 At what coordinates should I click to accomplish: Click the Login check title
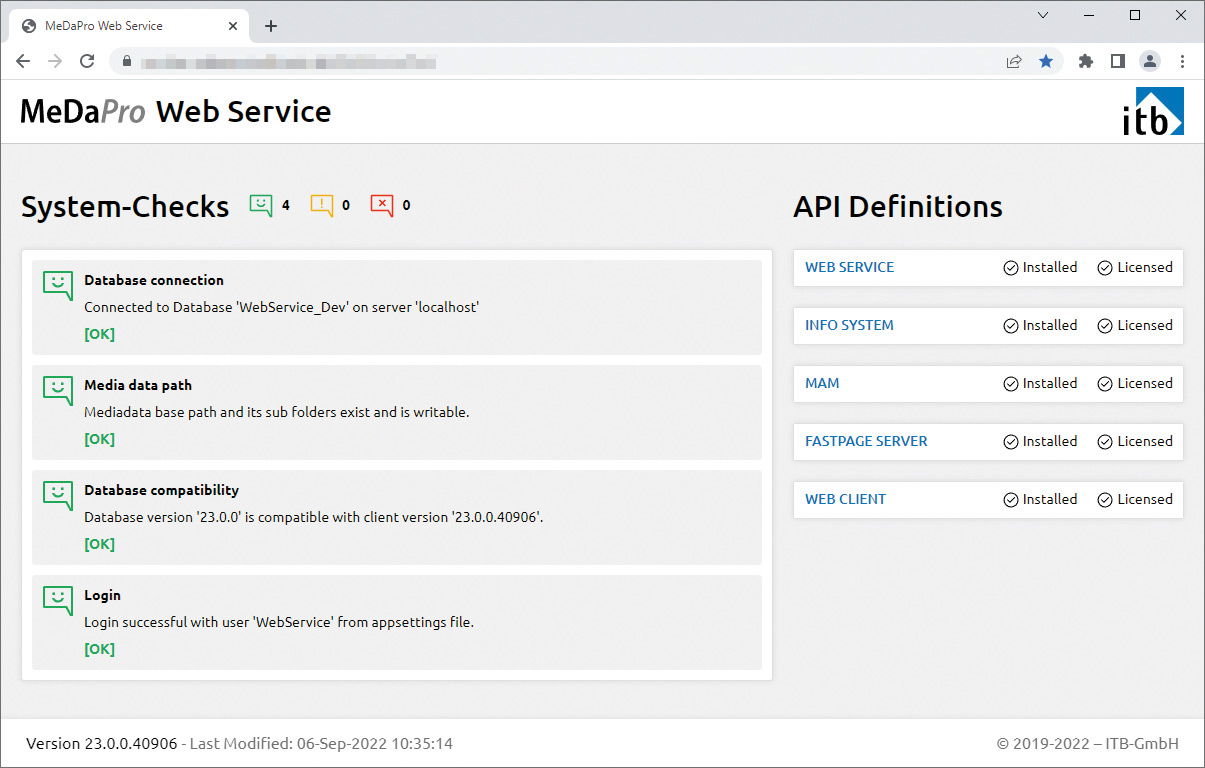[102, 595]
